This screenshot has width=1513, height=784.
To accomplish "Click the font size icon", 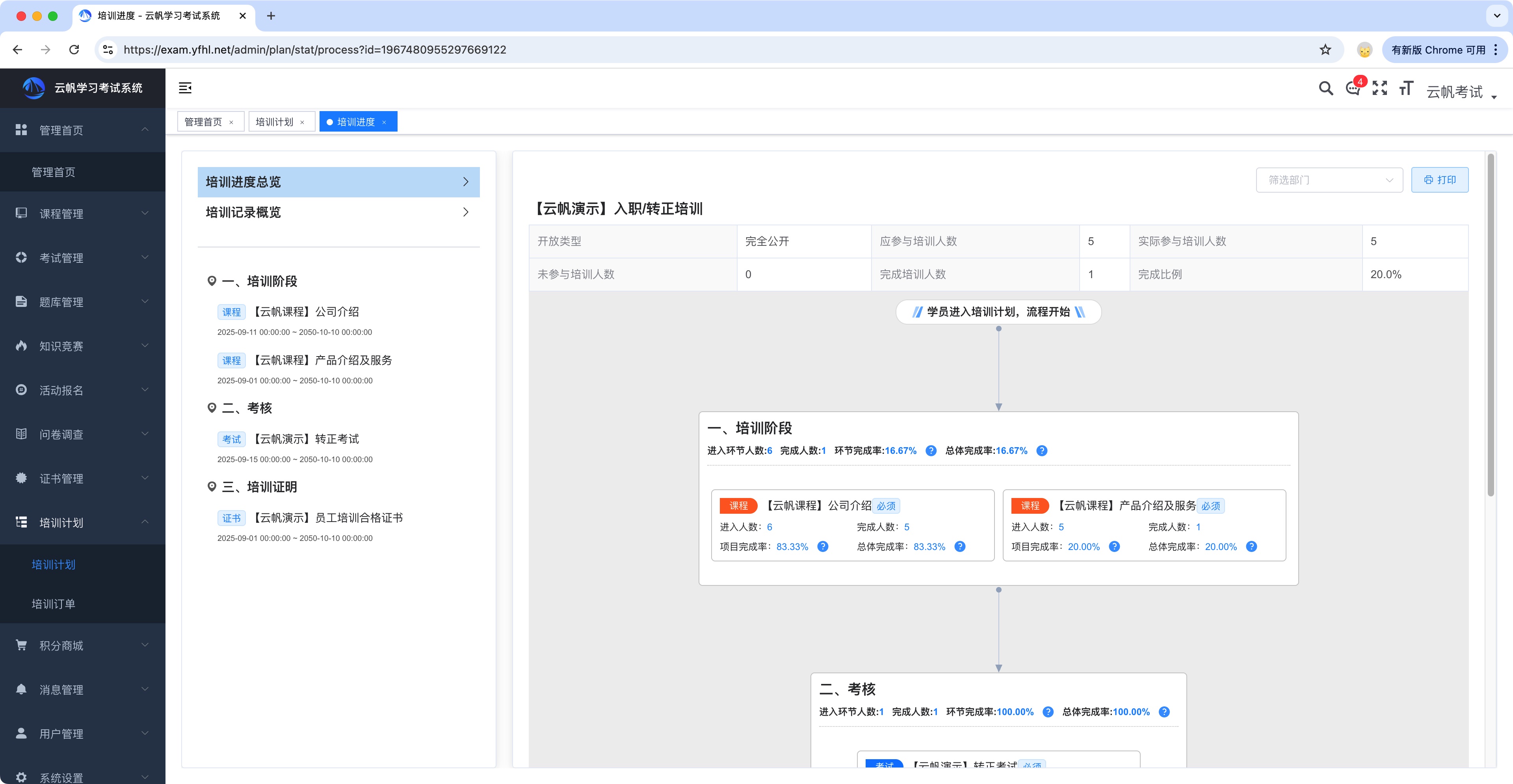I will pos(1406,89).
